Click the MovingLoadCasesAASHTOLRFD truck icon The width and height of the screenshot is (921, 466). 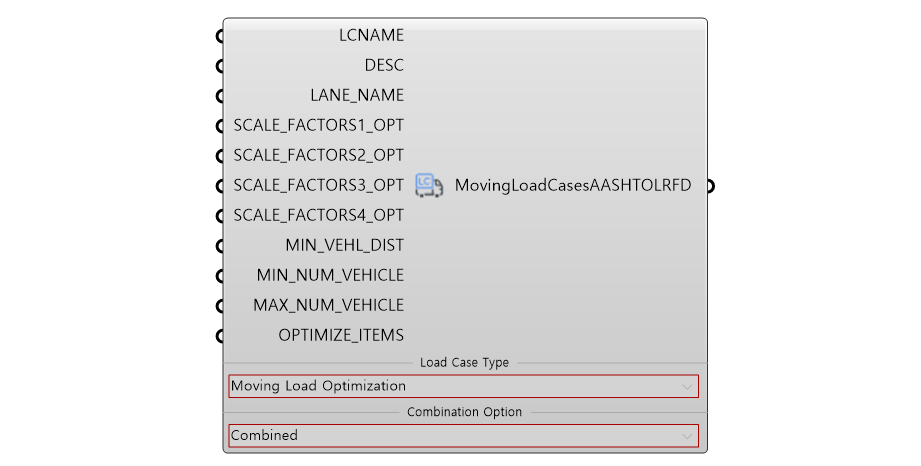coord(429,185)
